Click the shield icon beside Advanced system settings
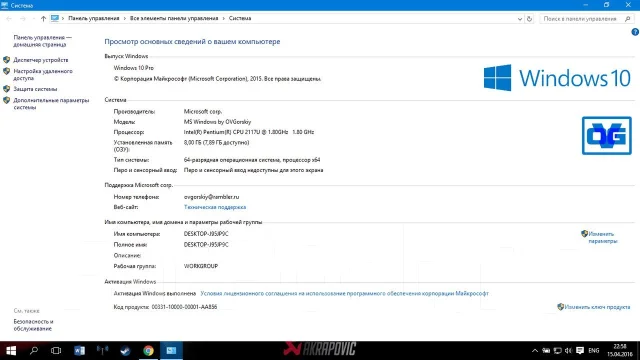The image size is (640, 360). (7, 100)
